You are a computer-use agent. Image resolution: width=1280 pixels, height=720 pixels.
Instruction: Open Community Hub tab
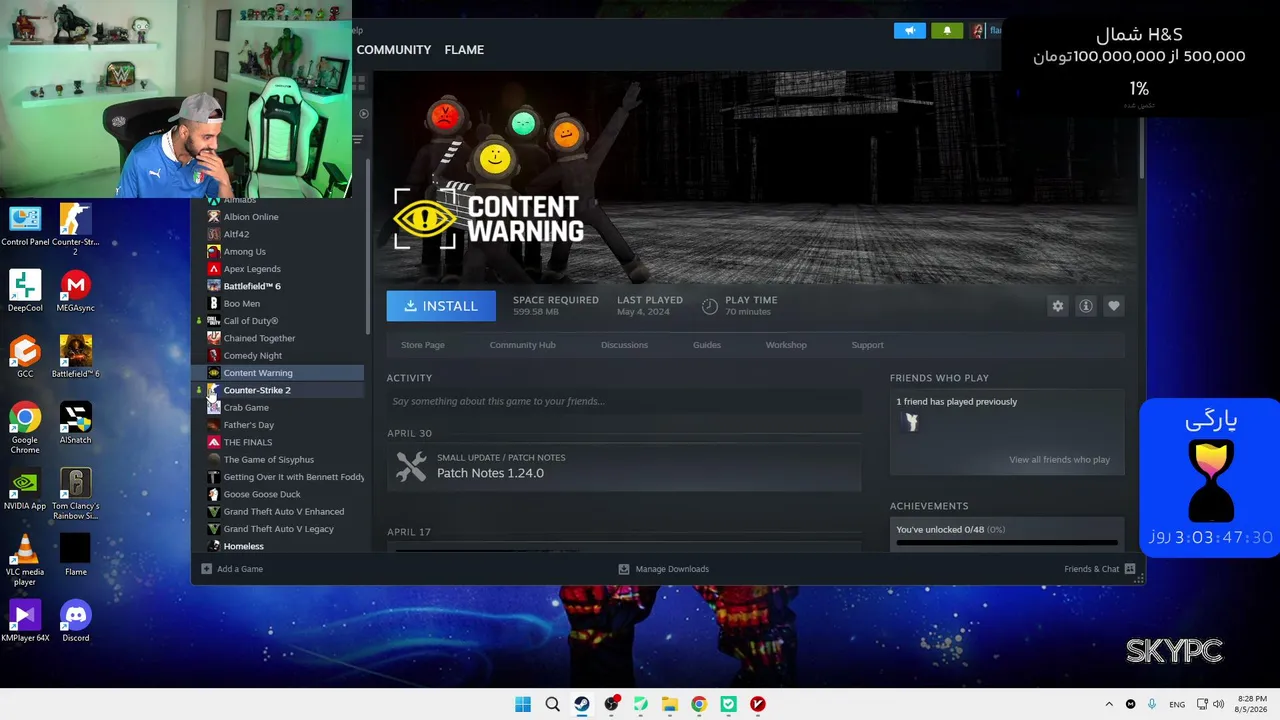click(522, 345)
